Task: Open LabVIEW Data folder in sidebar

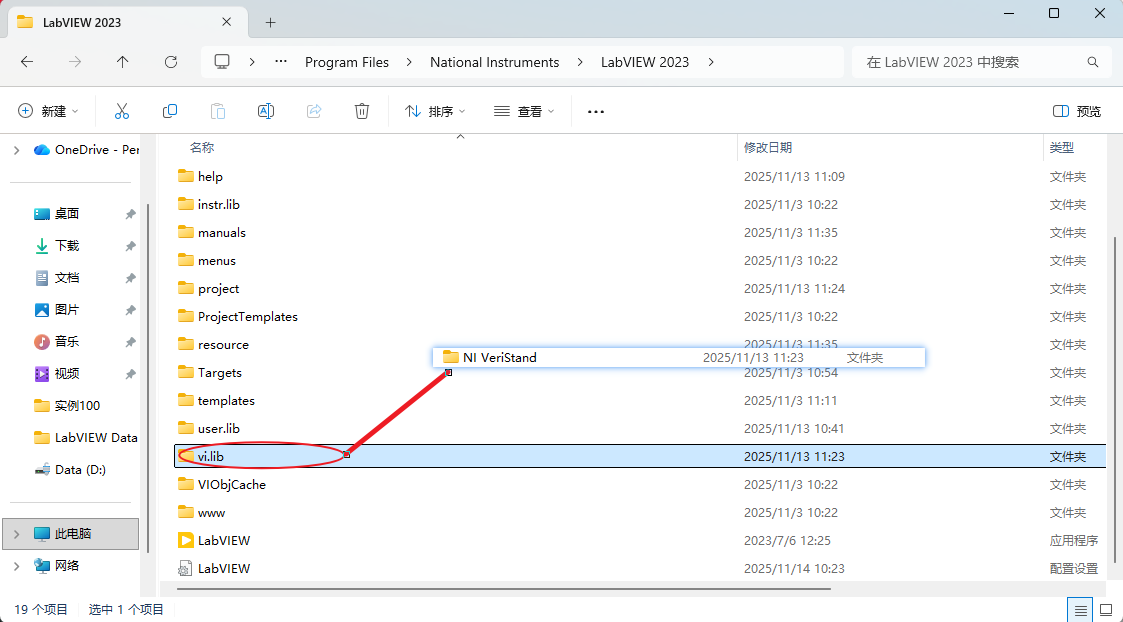Action: tap(86, 438)
